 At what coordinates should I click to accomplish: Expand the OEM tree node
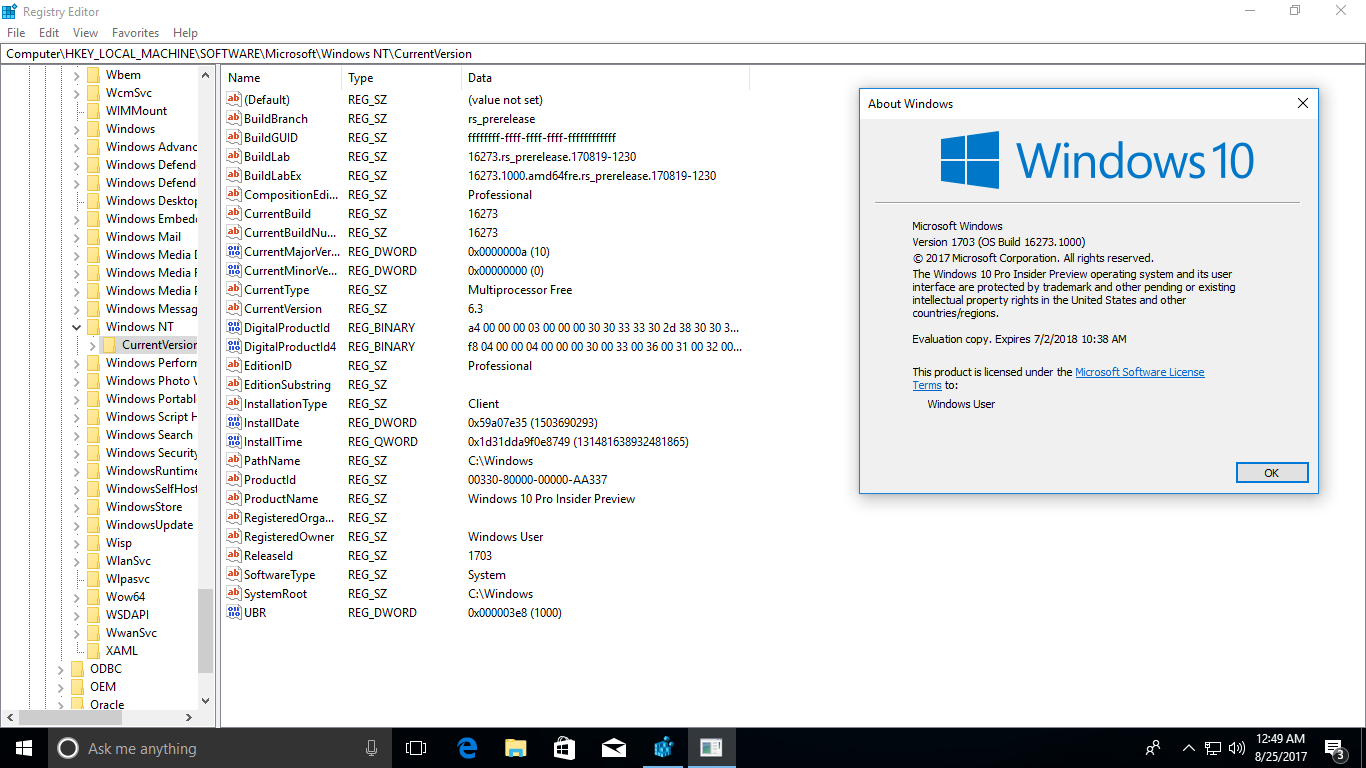click(x=61, y=687)
